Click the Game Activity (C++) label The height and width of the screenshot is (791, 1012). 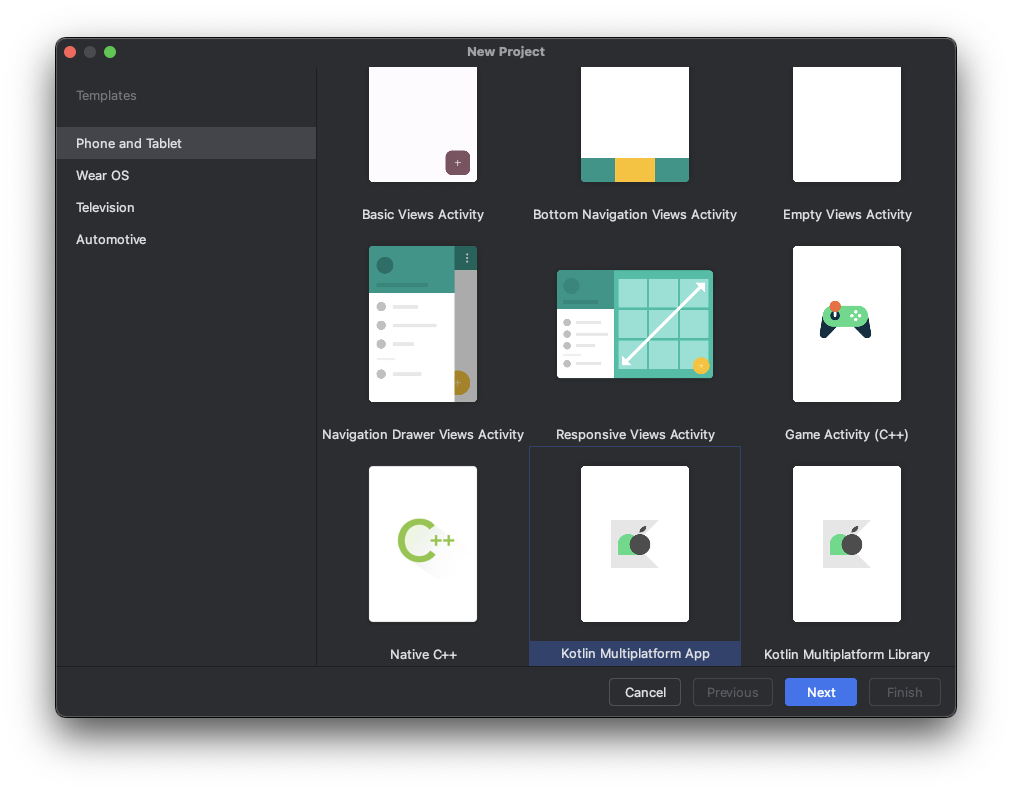point(846,434)
